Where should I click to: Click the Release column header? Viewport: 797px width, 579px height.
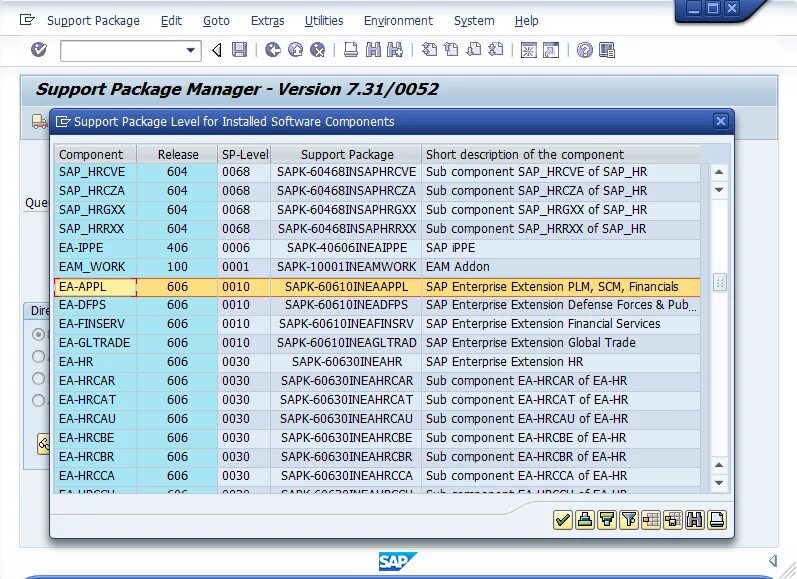click(x=177, y=154)
